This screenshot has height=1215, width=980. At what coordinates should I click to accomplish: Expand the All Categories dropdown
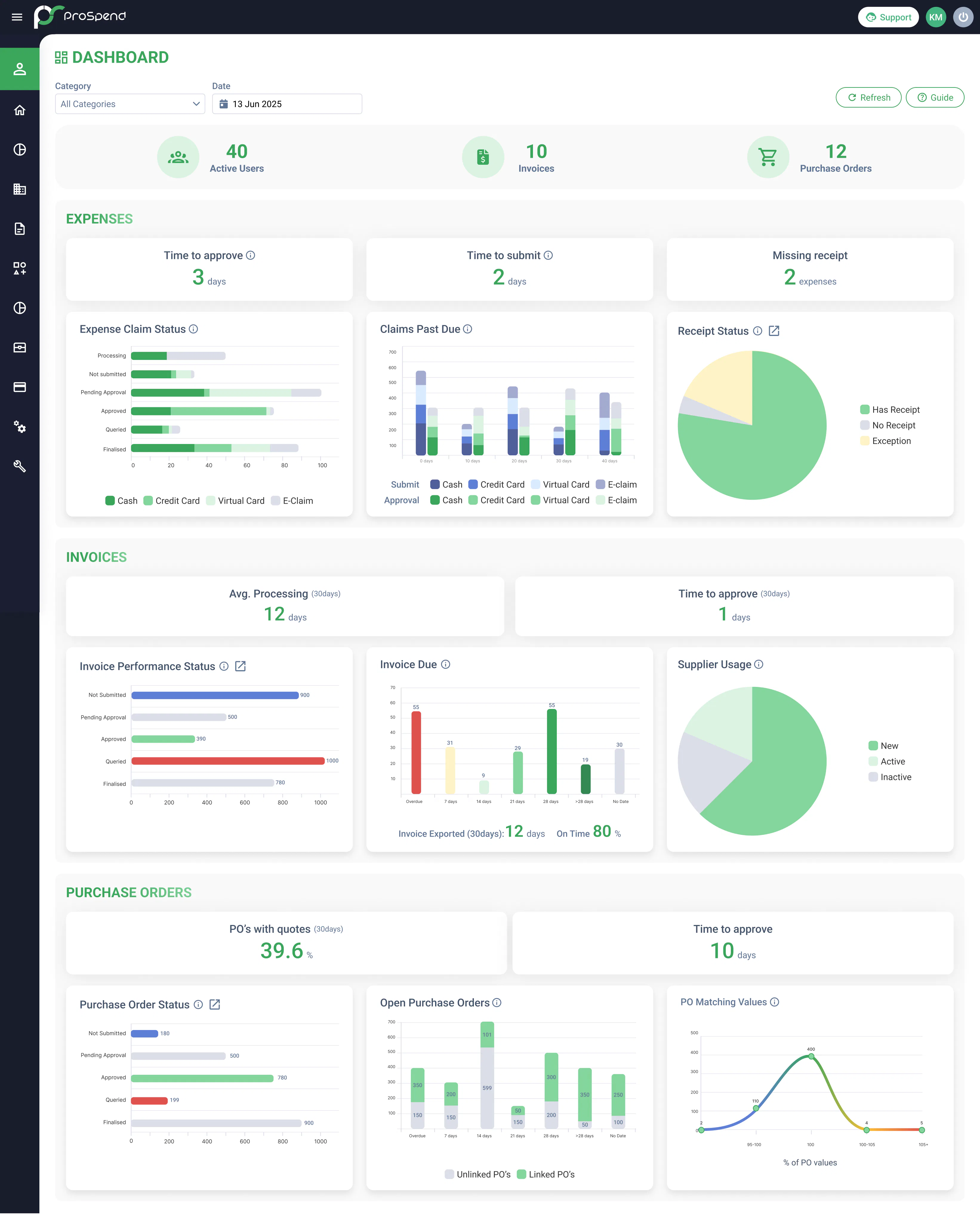[130, 104]
